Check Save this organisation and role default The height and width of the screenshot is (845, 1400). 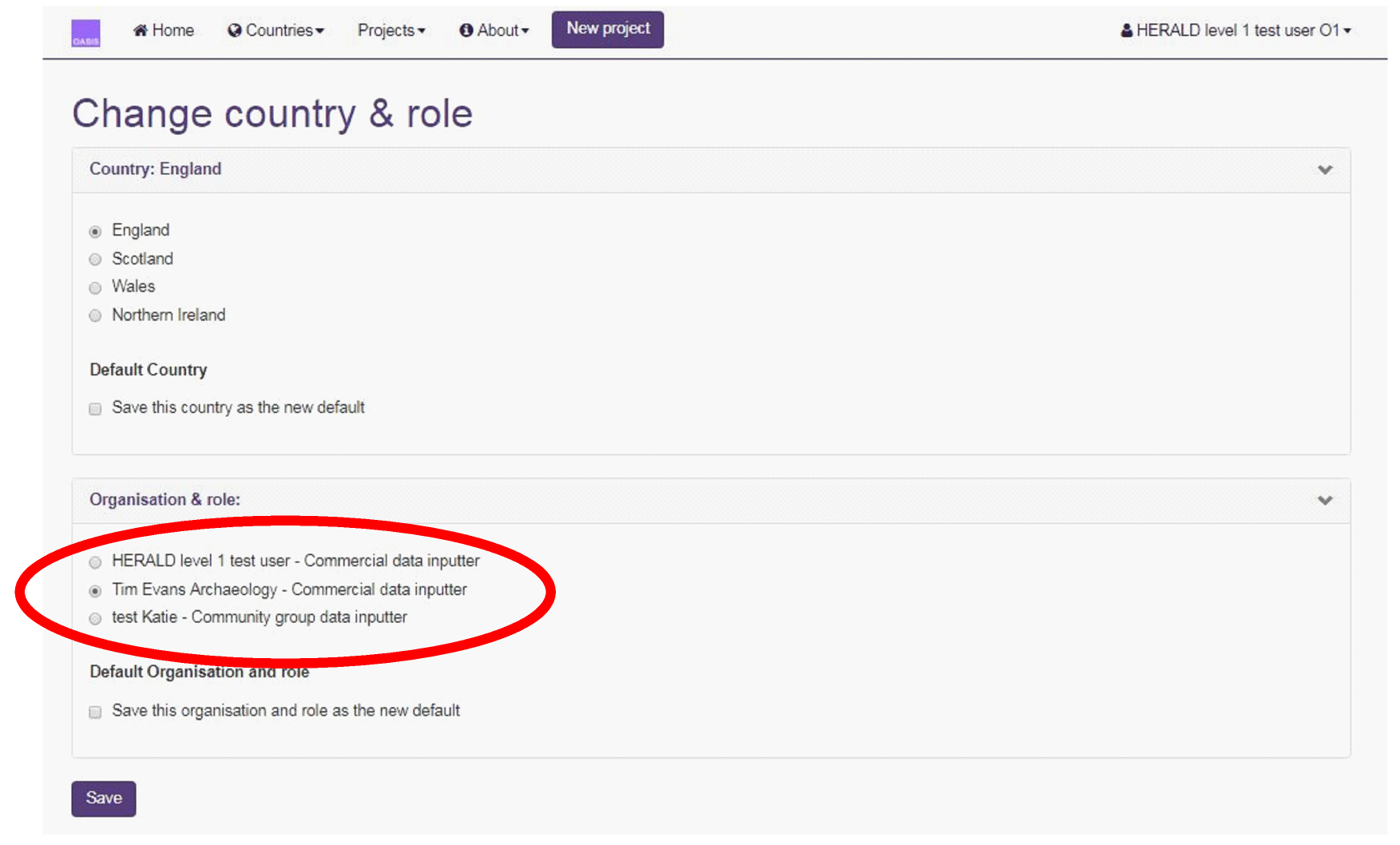[x=95, y=712]
